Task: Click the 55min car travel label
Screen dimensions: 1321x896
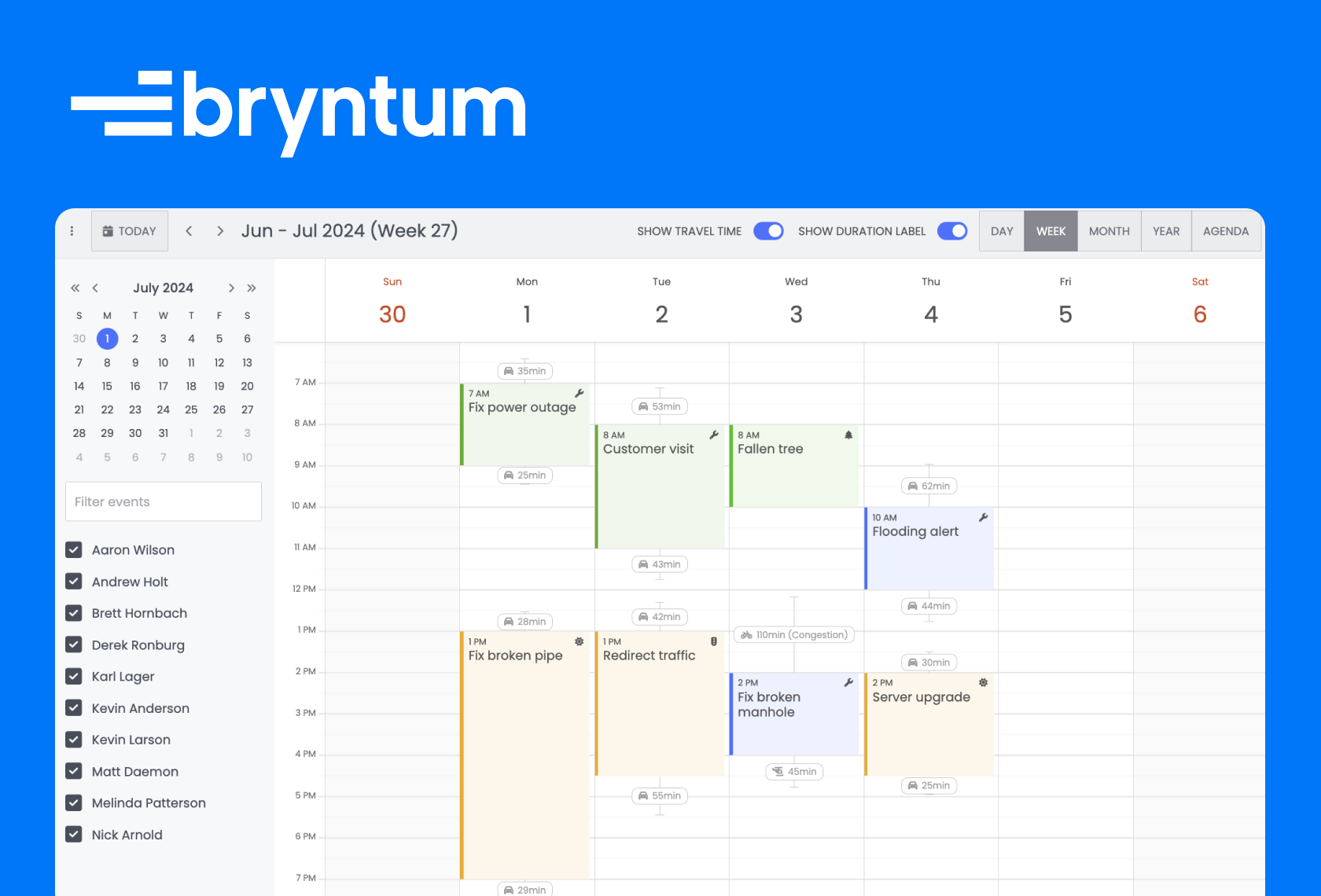Action: click(x=660, y=795)
